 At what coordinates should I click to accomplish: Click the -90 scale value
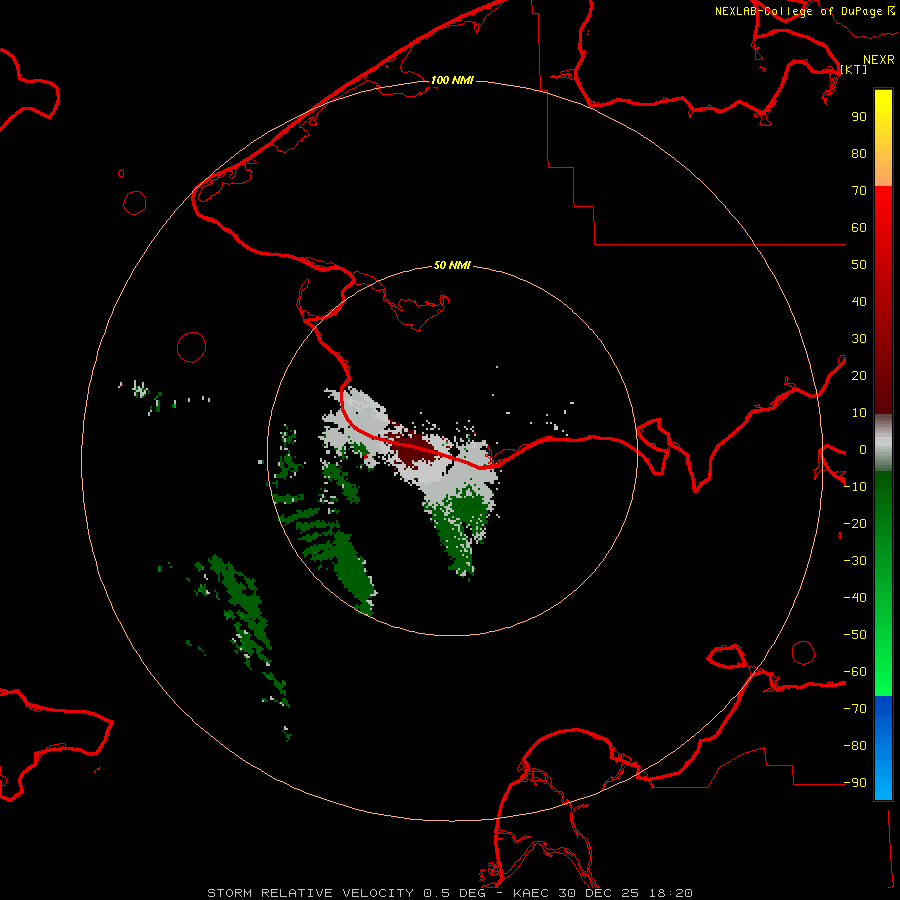coord(856,783)
